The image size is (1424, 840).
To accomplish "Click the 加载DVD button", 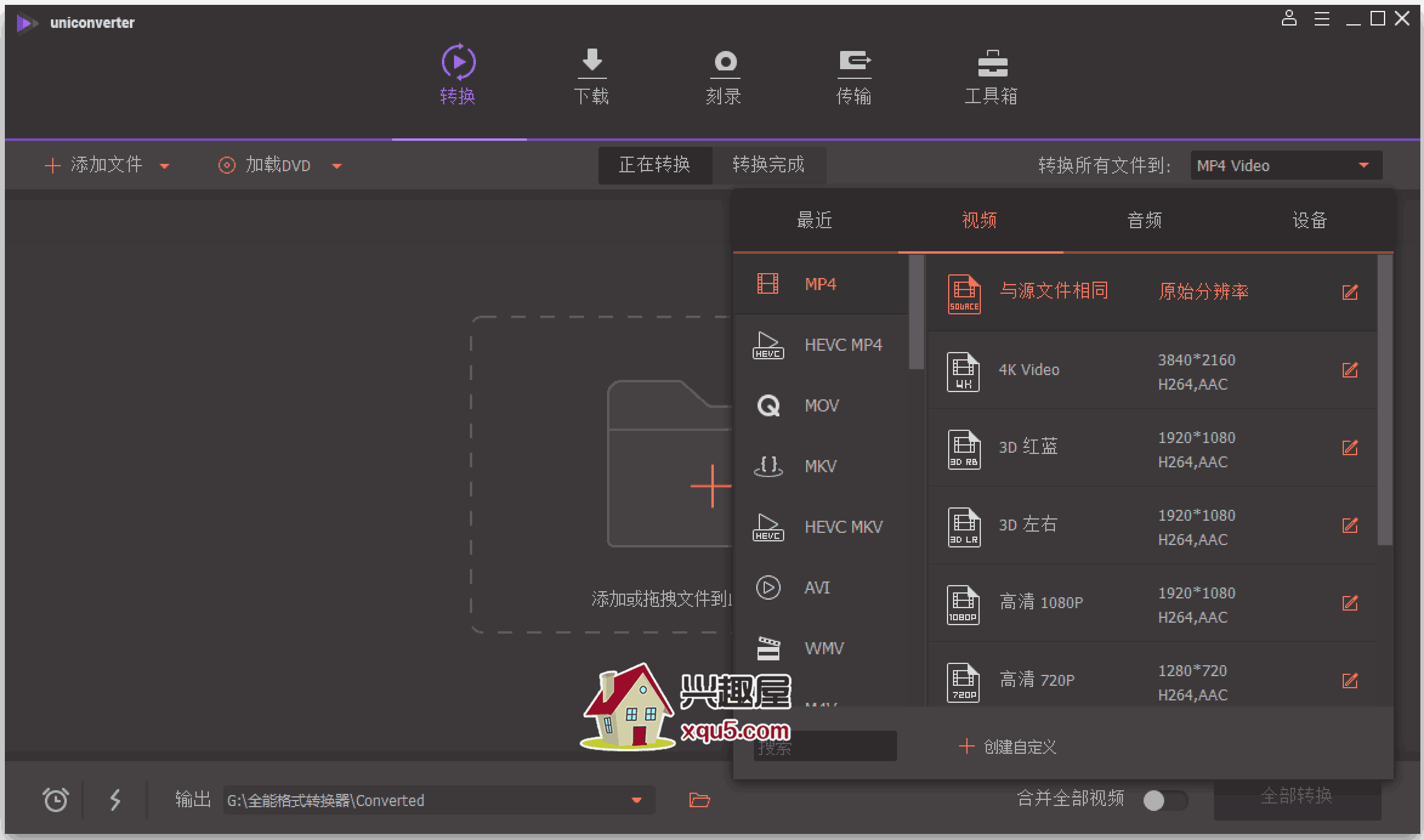I will (x=265, y=165).
